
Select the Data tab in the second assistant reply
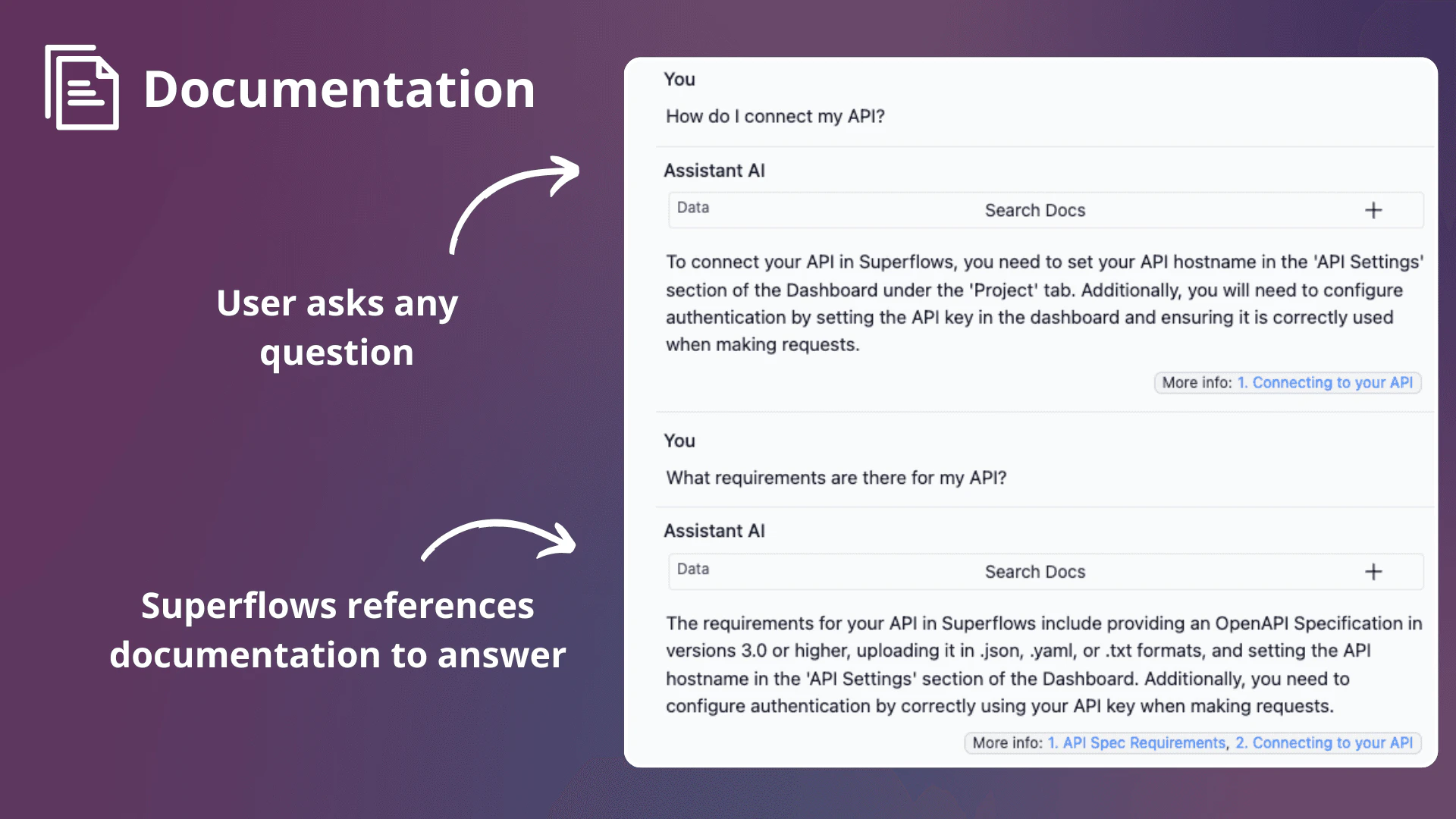click(692, 569)
